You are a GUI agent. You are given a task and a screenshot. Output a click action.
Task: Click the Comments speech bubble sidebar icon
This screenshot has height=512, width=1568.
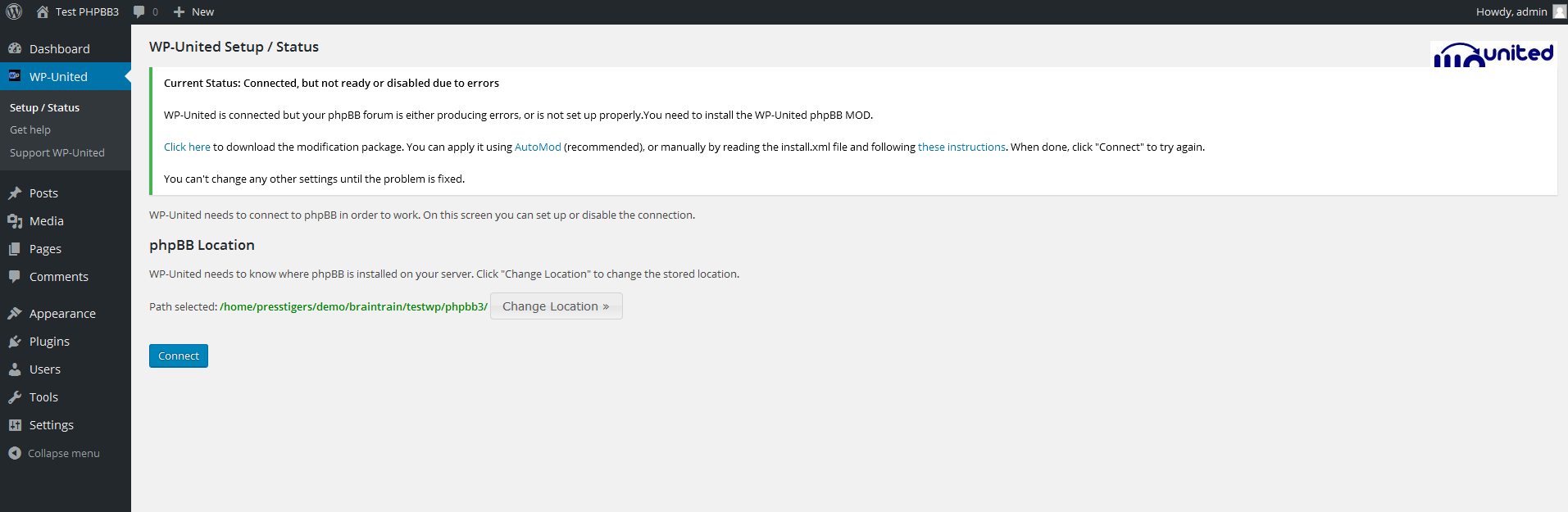coord(15,277)
